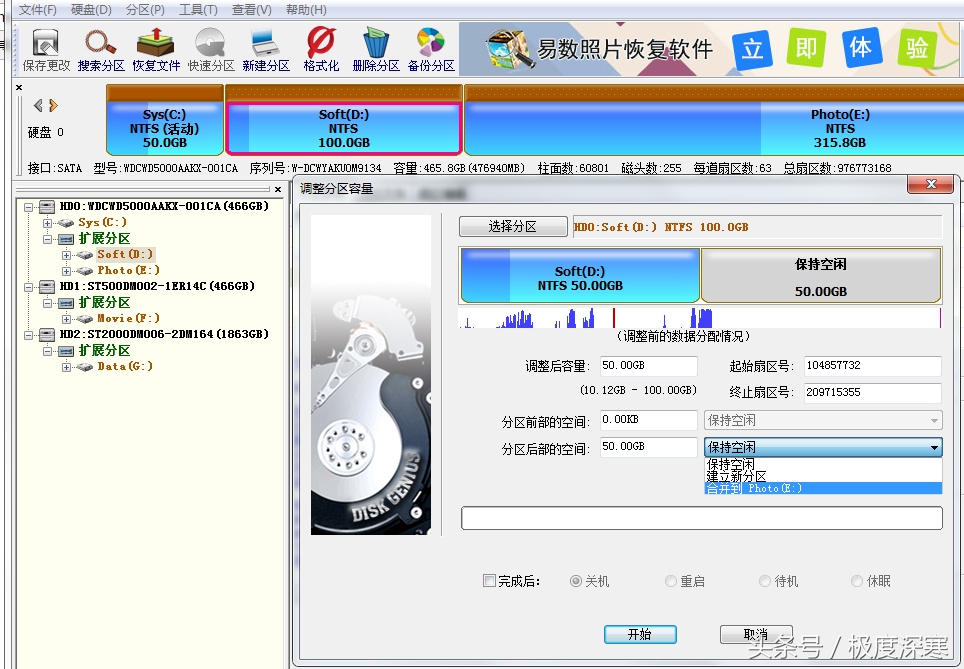This screenshot has height=669, width=964.
Task: Select the 待机 (standby) radio button
Action: [765, 581]
